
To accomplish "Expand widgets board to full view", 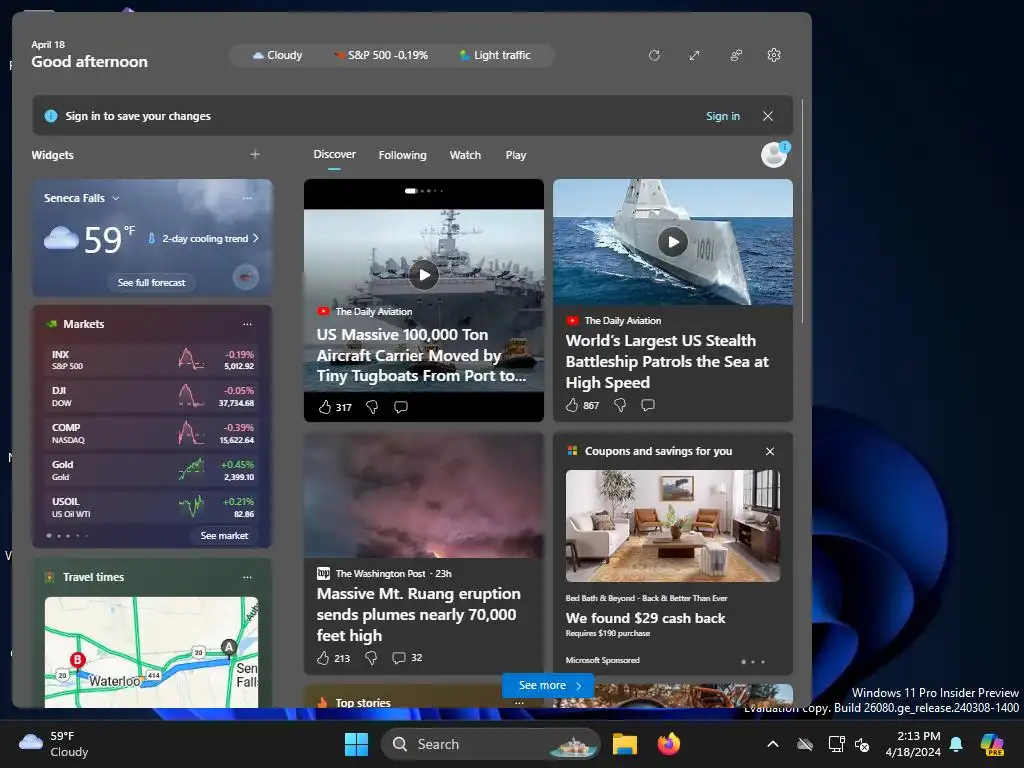I will 694,56.
